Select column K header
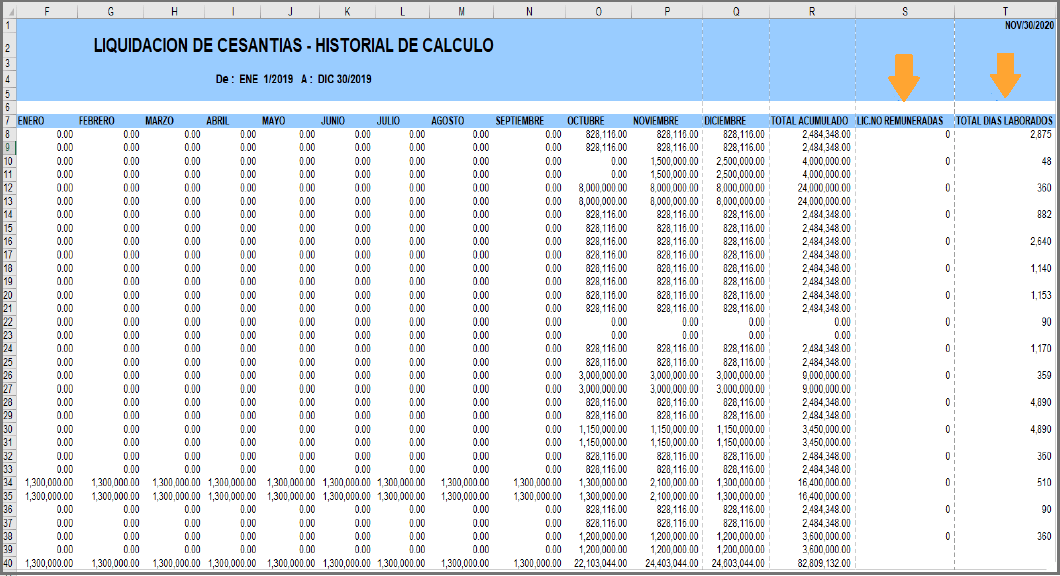This screenshot has height=576, width=1060. 347,11
